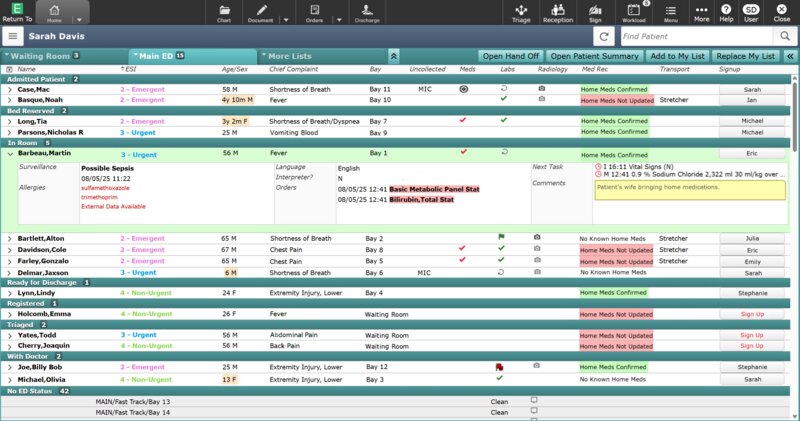Open the Document dropdown arrow

pos(286,18)
